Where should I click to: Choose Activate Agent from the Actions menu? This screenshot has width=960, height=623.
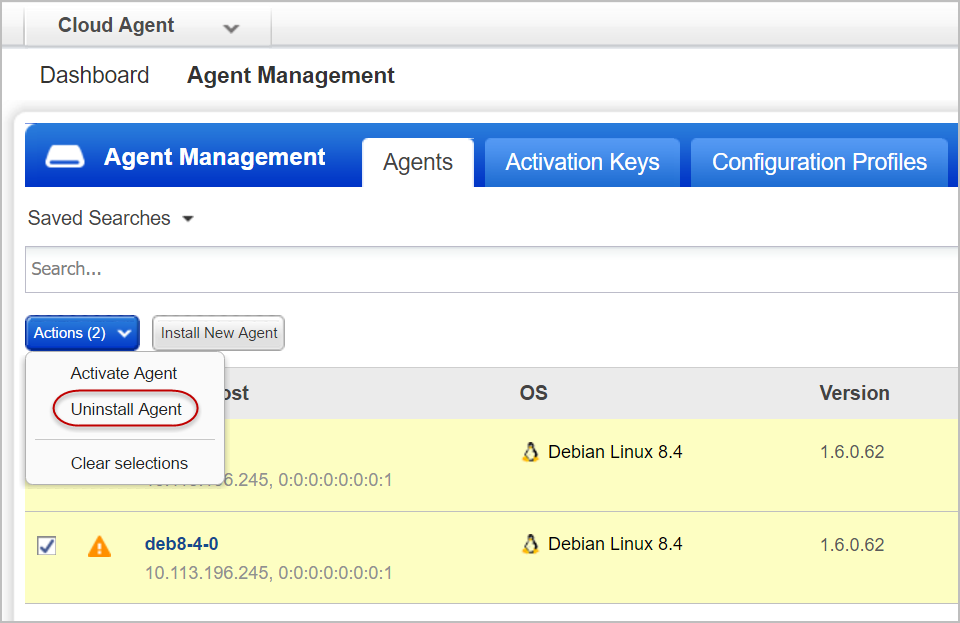click(123, 372)
